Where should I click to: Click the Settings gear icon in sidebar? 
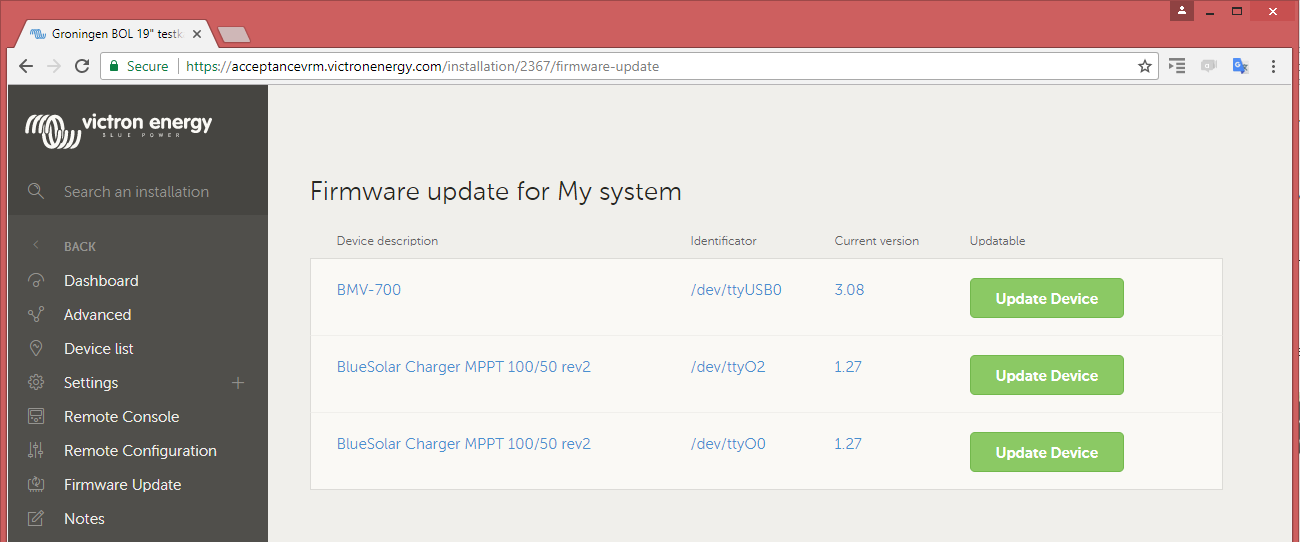coord(36,383)
